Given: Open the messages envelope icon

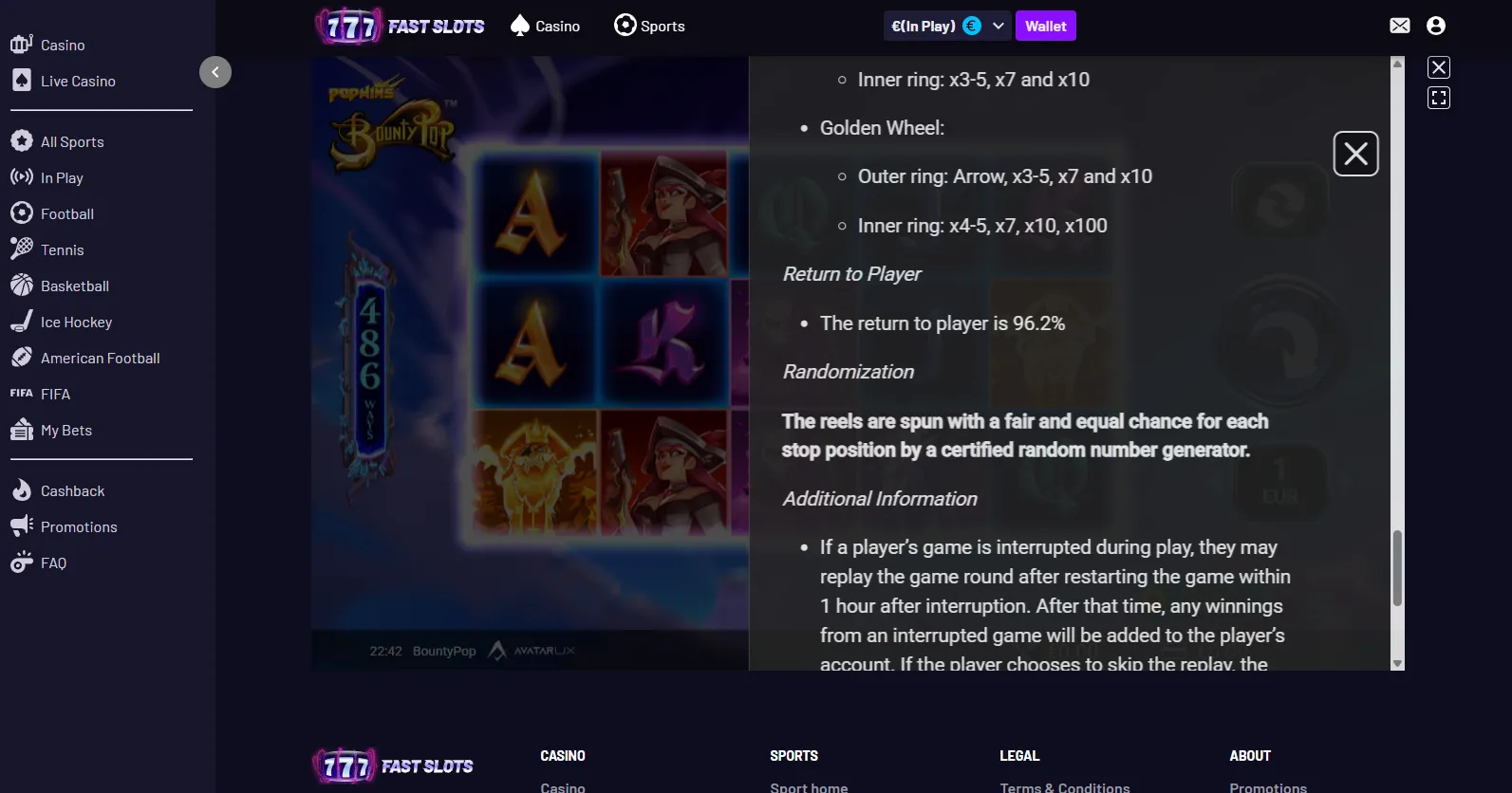Looking at the screenshot, I should point(1399,26).
